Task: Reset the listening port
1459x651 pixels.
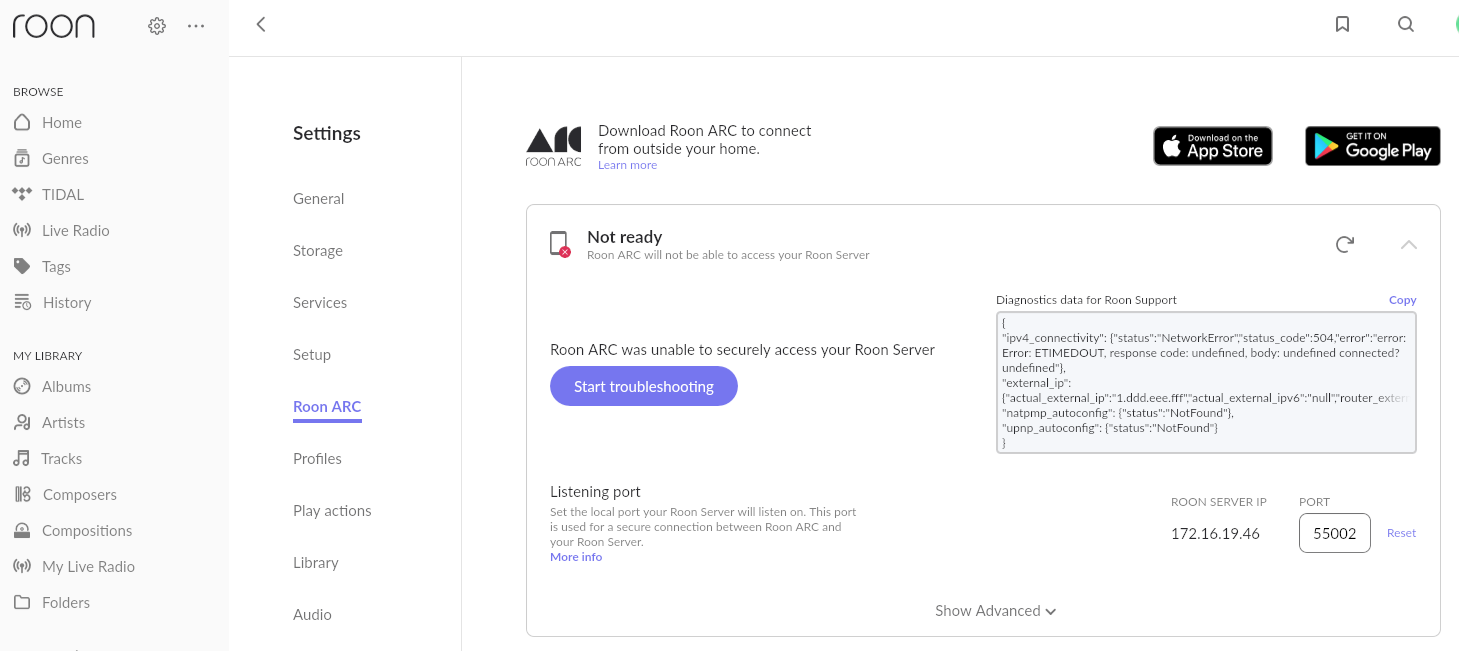Action: (1401, 533)
